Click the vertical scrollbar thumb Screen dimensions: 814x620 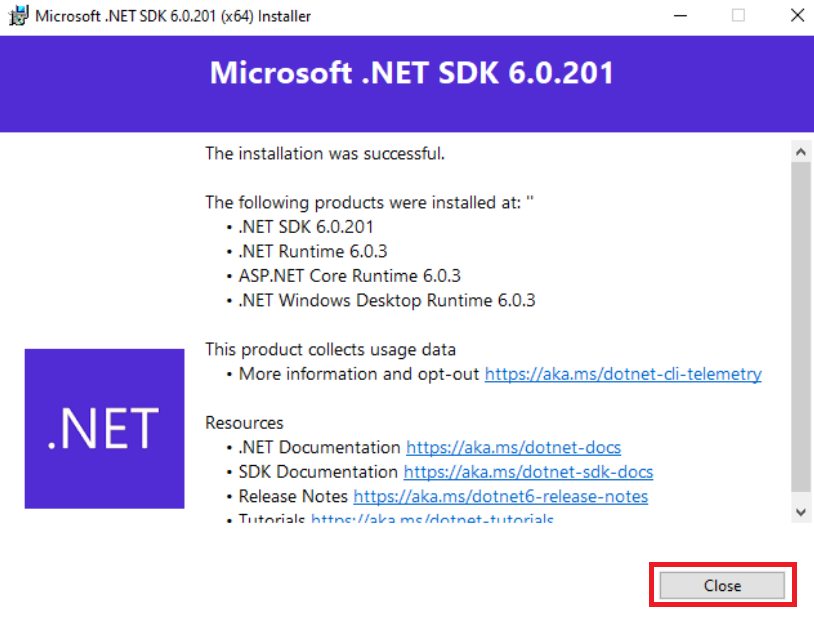point(800,325)
